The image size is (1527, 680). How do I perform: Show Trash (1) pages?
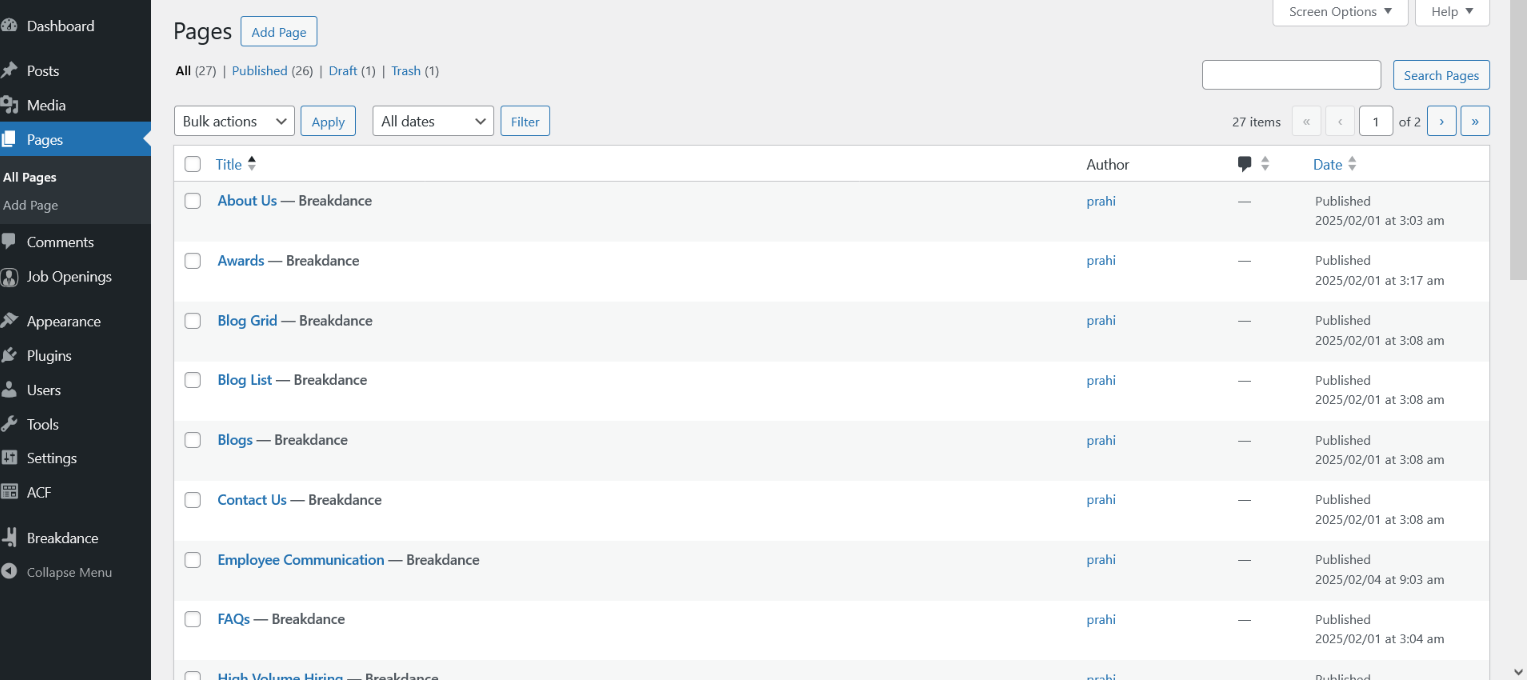tap(415, 71)
